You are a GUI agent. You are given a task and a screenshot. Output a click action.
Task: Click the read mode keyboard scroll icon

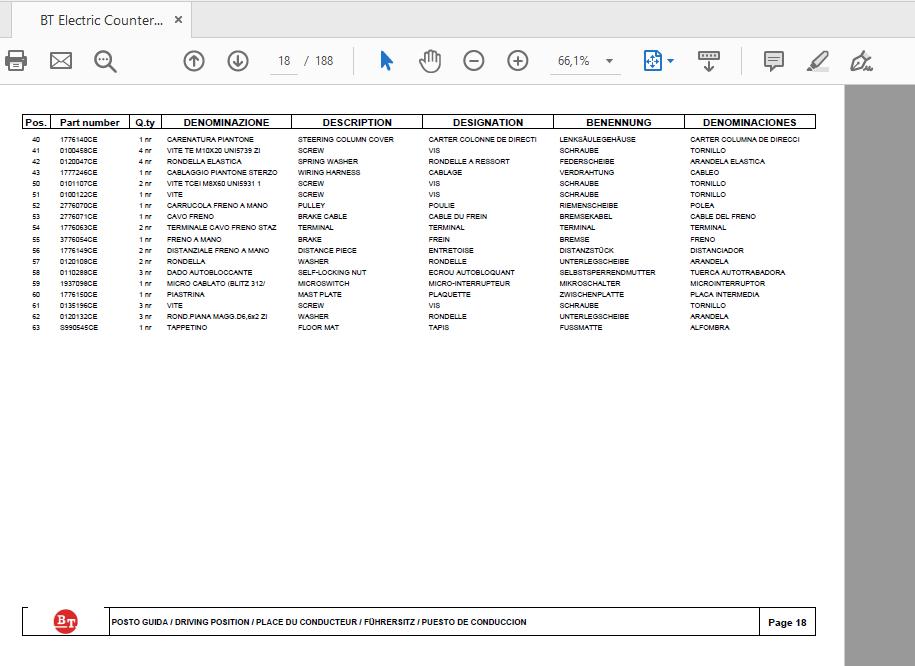pos(708,61)
